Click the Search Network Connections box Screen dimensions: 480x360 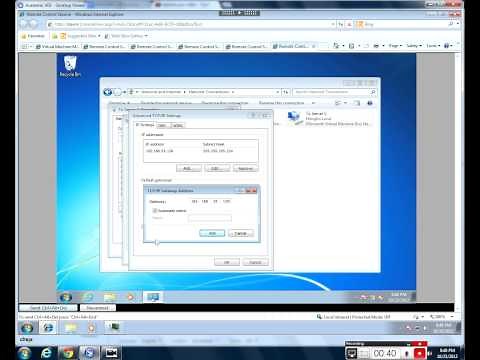(x=335, y=92)
